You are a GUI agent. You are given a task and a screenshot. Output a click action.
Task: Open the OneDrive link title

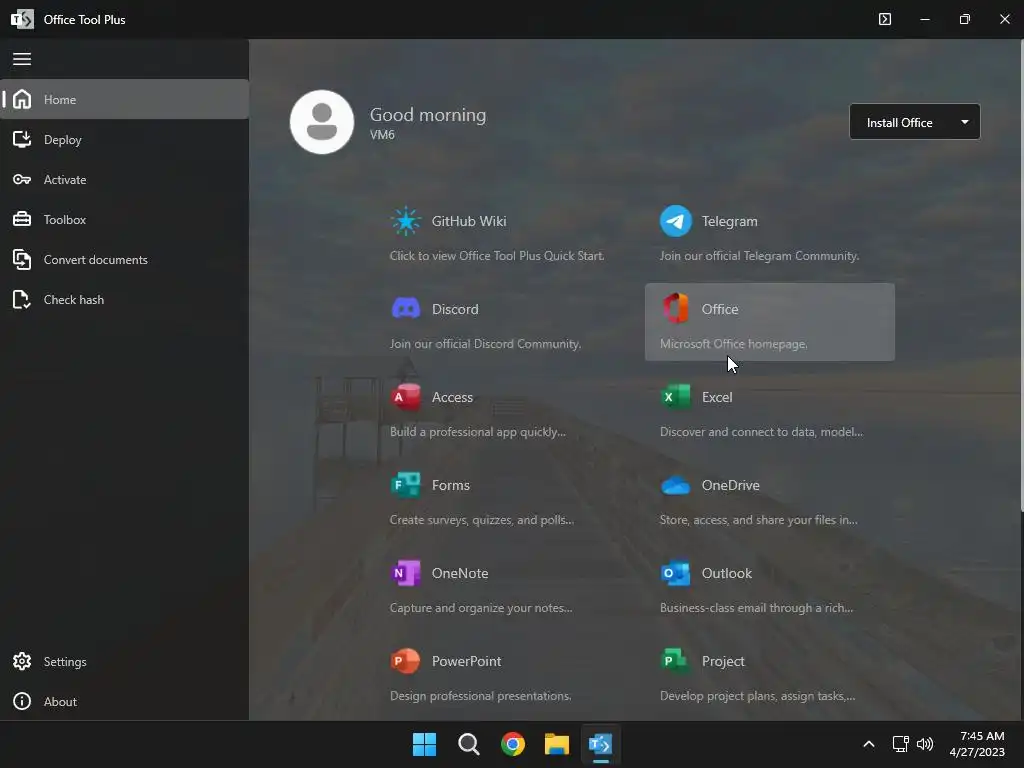pos(730,485)
